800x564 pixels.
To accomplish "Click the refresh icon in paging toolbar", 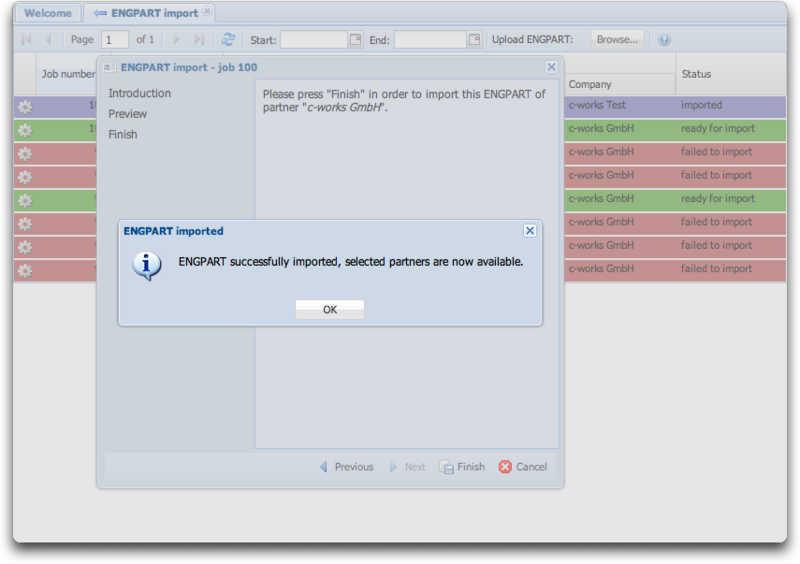I will pos(228,40).
